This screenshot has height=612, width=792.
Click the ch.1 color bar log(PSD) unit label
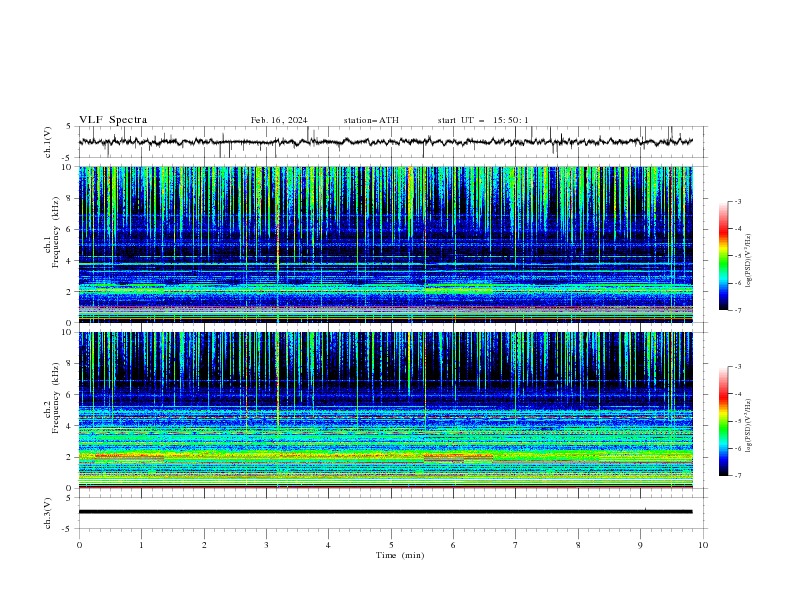(749, 261)
